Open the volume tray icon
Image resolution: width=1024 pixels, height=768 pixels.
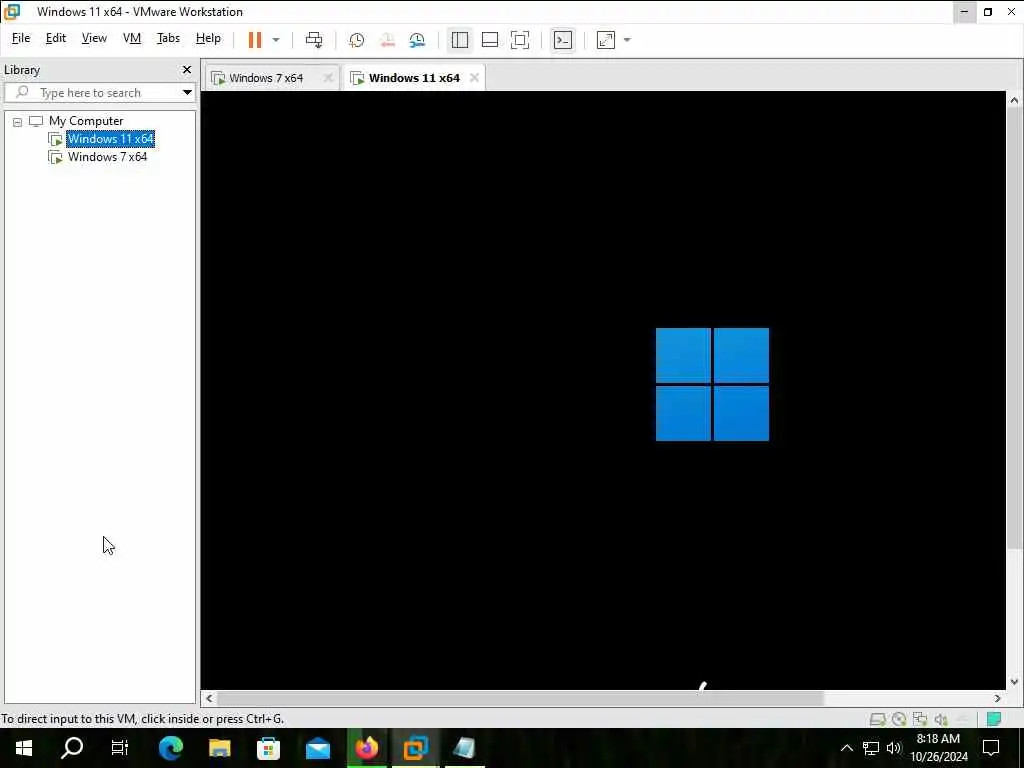(x=894, y=748)
